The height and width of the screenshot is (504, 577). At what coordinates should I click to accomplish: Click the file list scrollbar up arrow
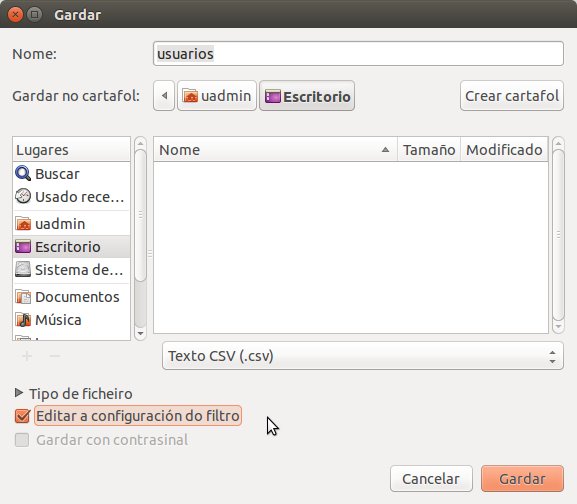point(558,143)
